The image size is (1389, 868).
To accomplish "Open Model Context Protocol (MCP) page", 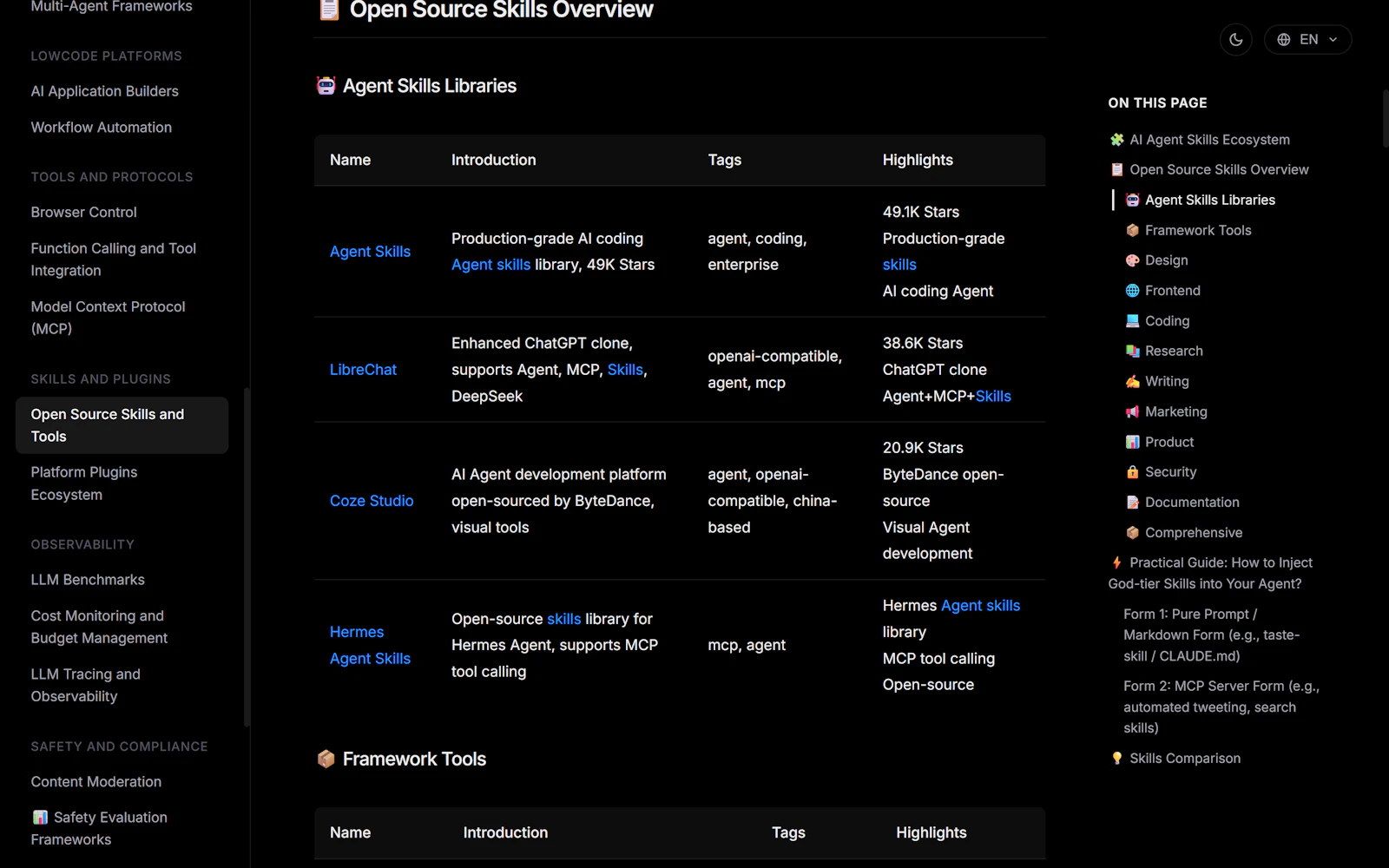I will 109,318.
